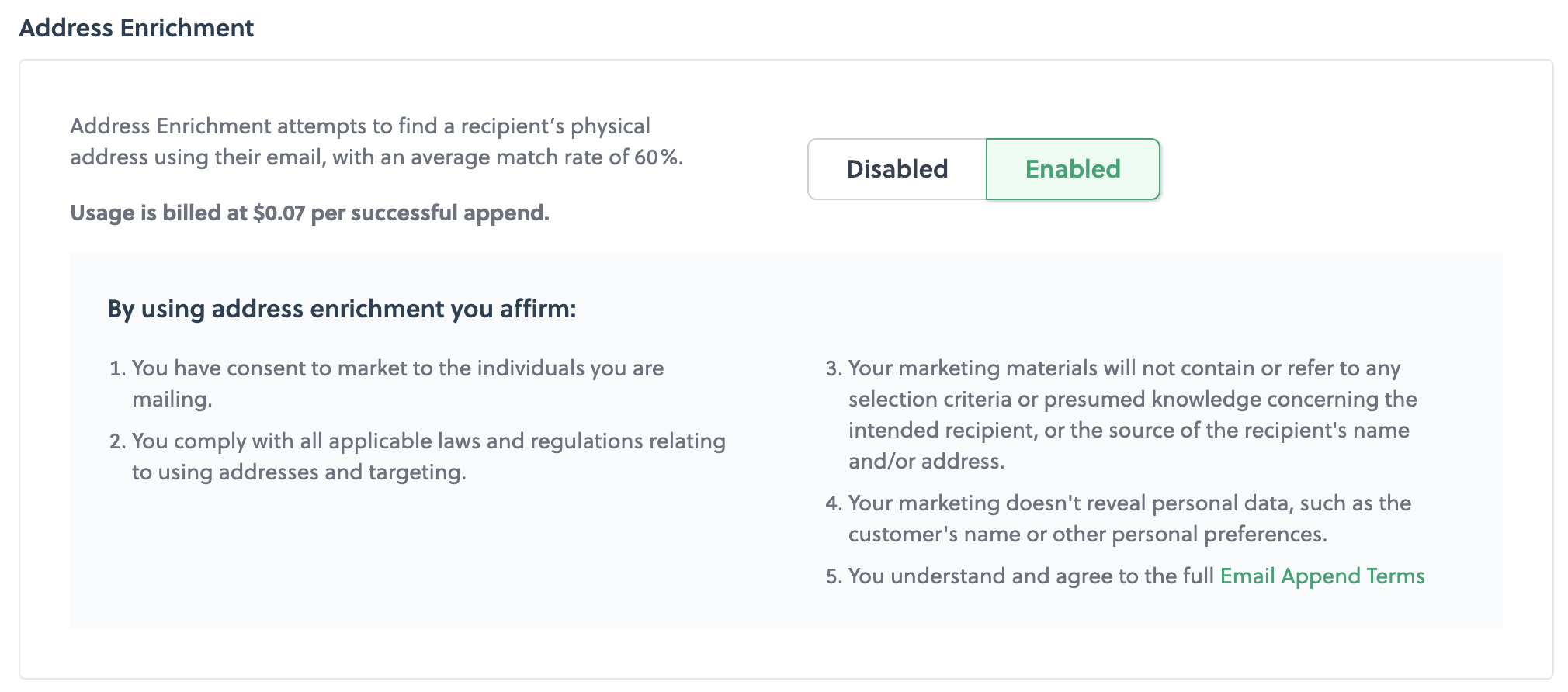Click the consent to market affirmation item
This screenshot has height=692, width=1568.
click(397, 368)
